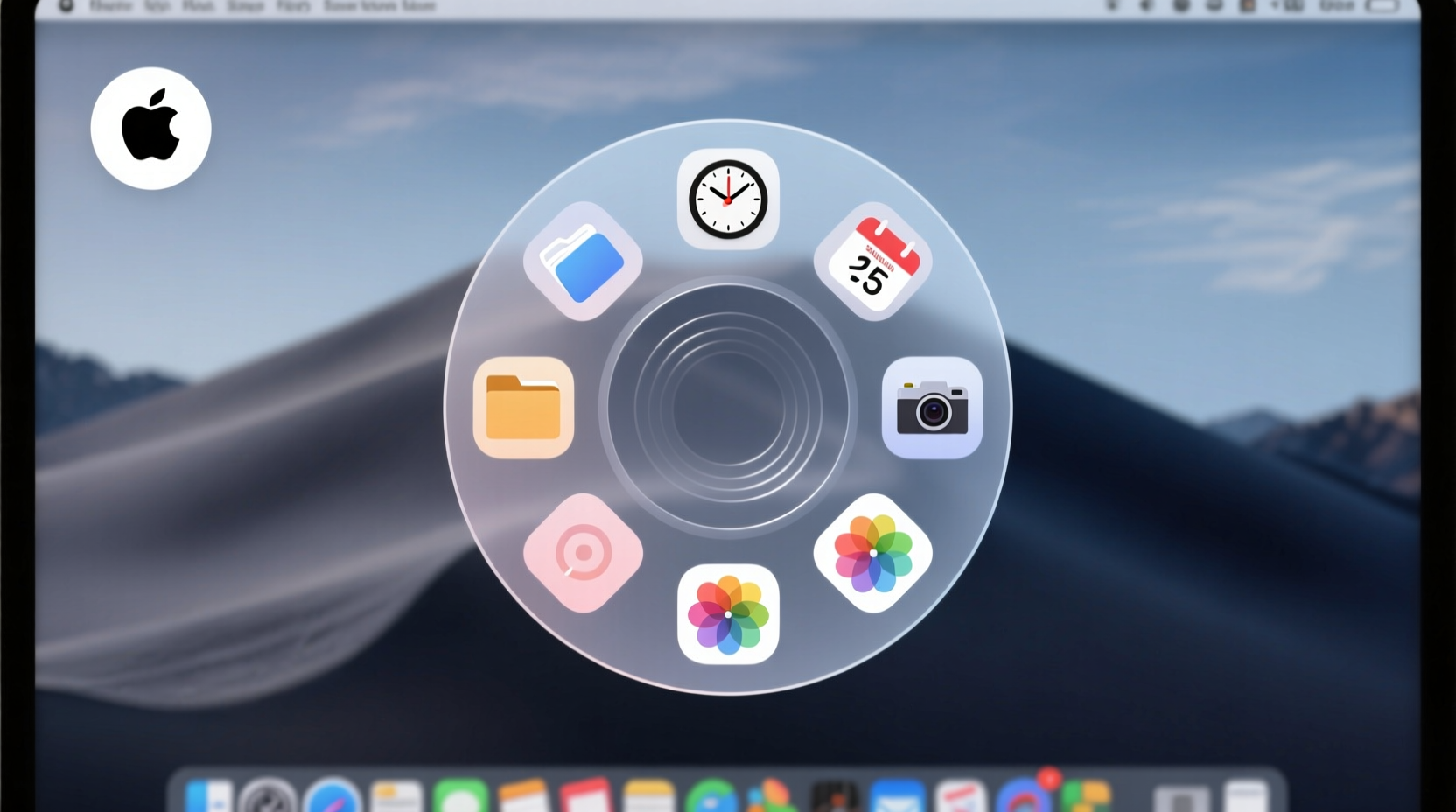1456x812 pixels.
Task: Open green Messages icon in the Dock
Action: (x=460, y=795)
